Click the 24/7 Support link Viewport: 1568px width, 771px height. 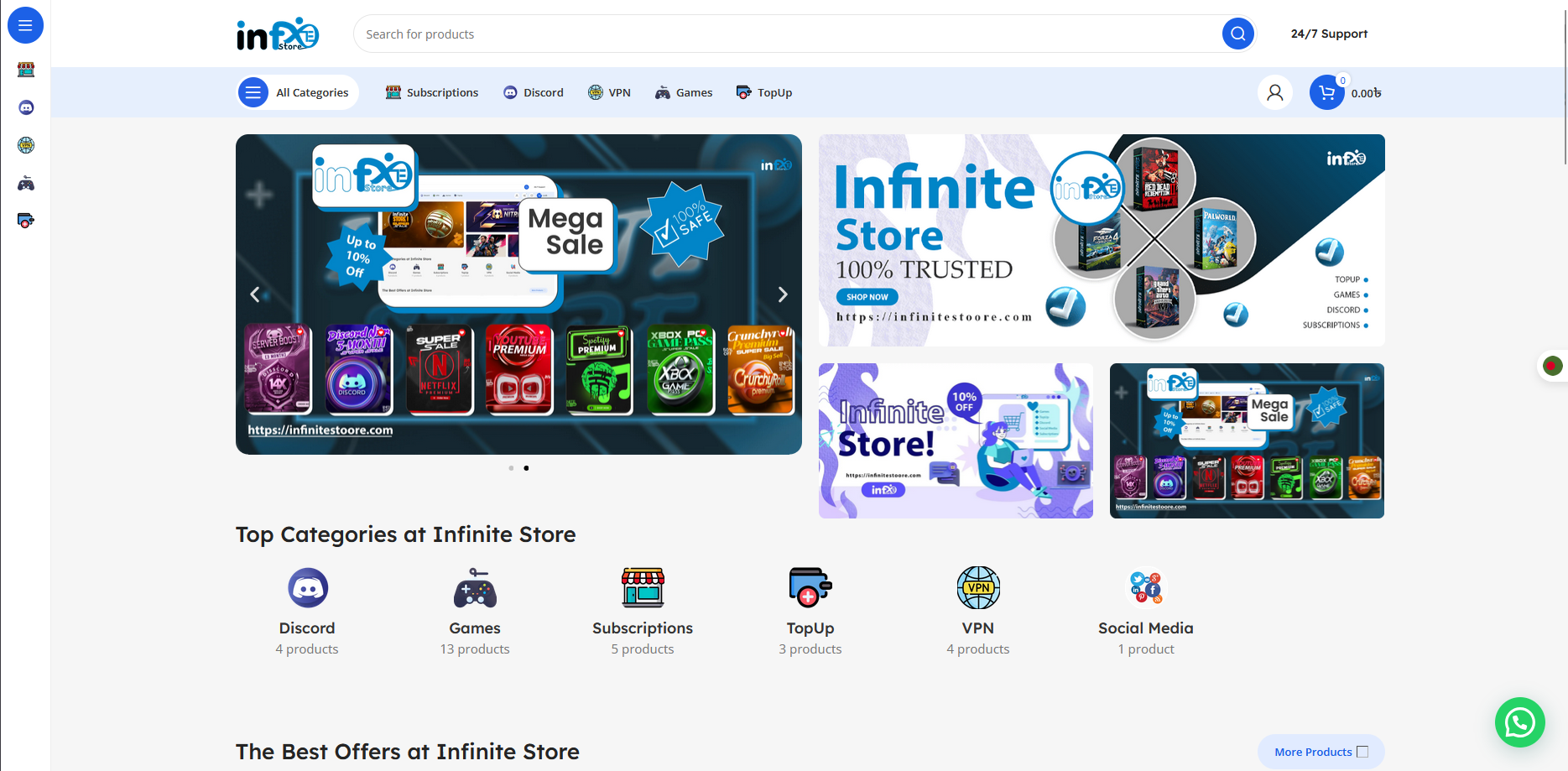(x=1329, y=34)
